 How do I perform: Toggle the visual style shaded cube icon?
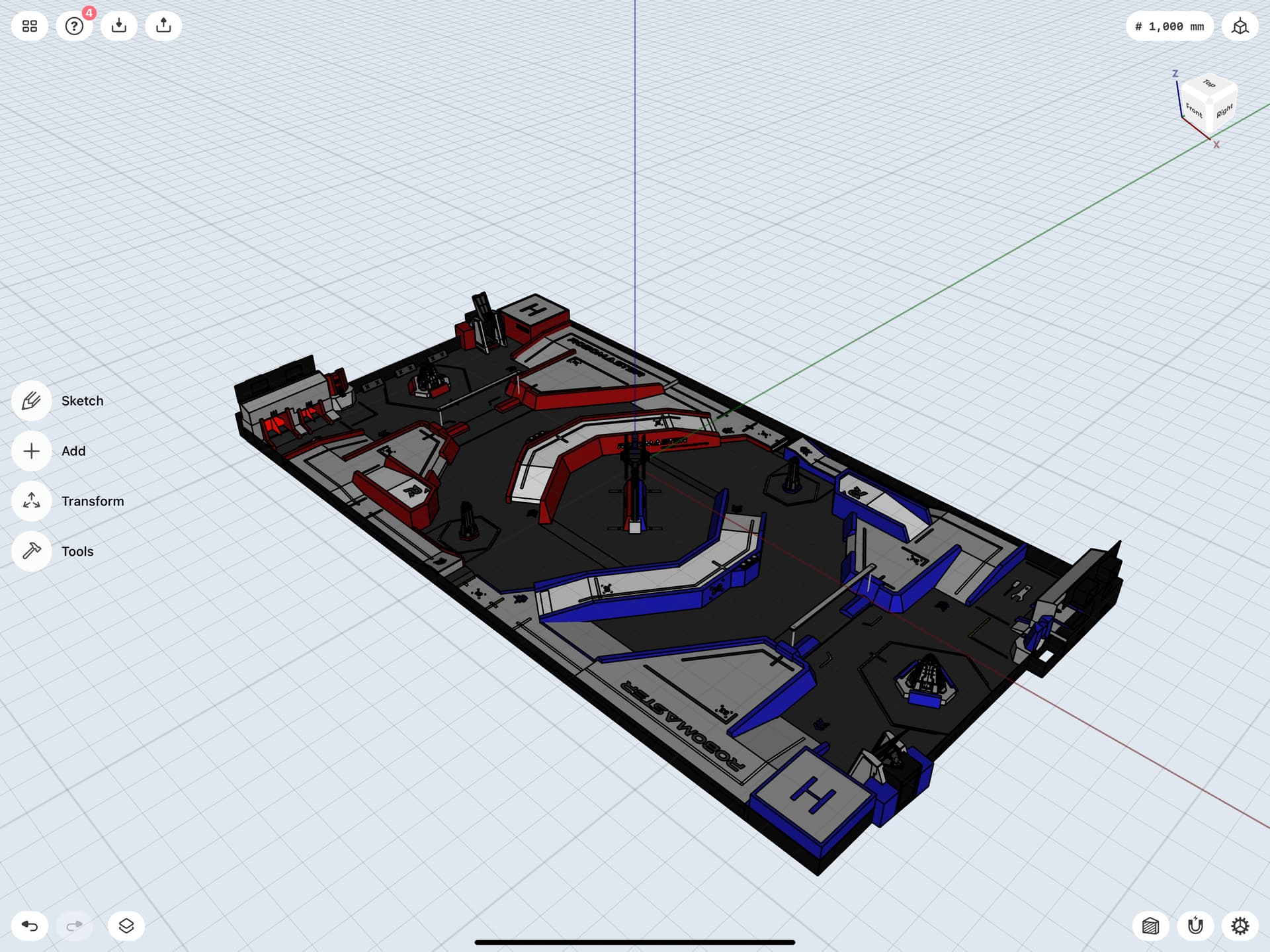1151,925
